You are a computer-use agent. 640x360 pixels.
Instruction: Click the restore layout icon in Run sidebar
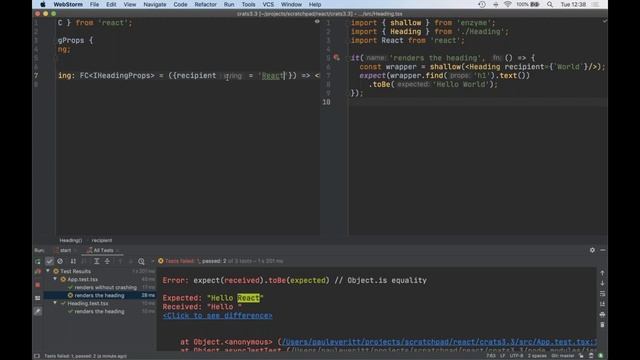(38, 298)
